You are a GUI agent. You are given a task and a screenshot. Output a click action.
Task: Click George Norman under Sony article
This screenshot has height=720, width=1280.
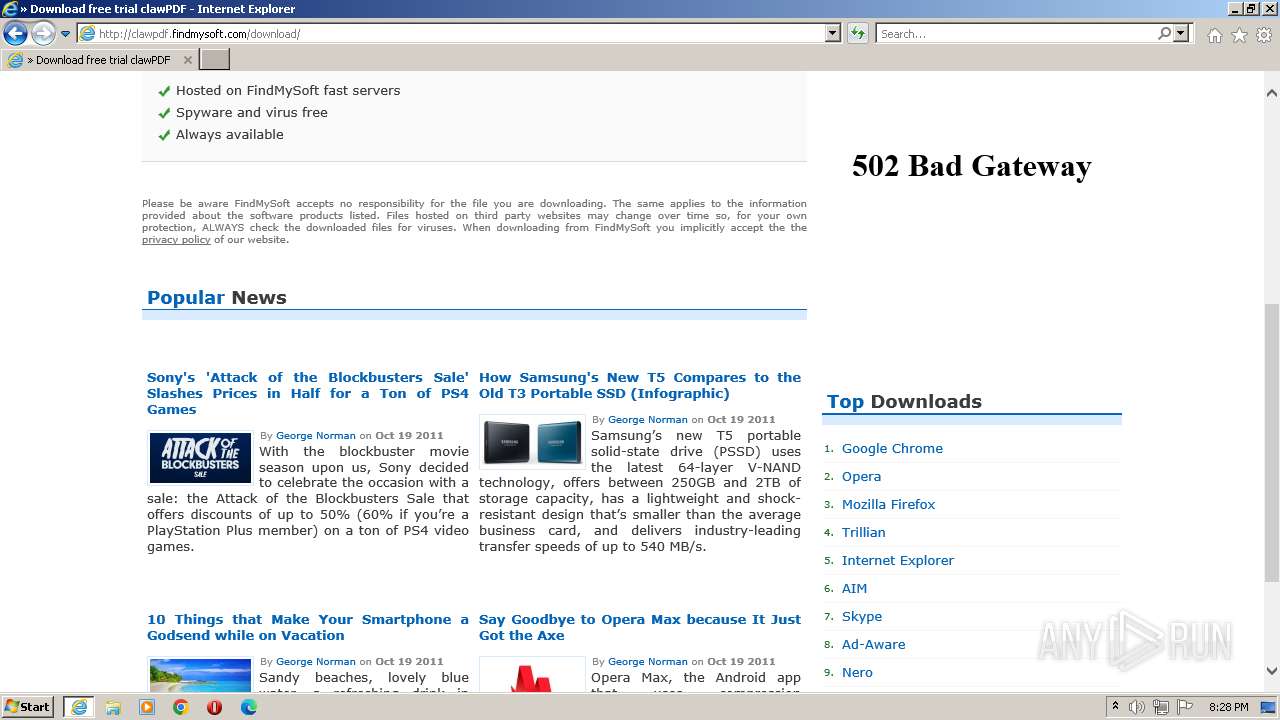point(316,436)
